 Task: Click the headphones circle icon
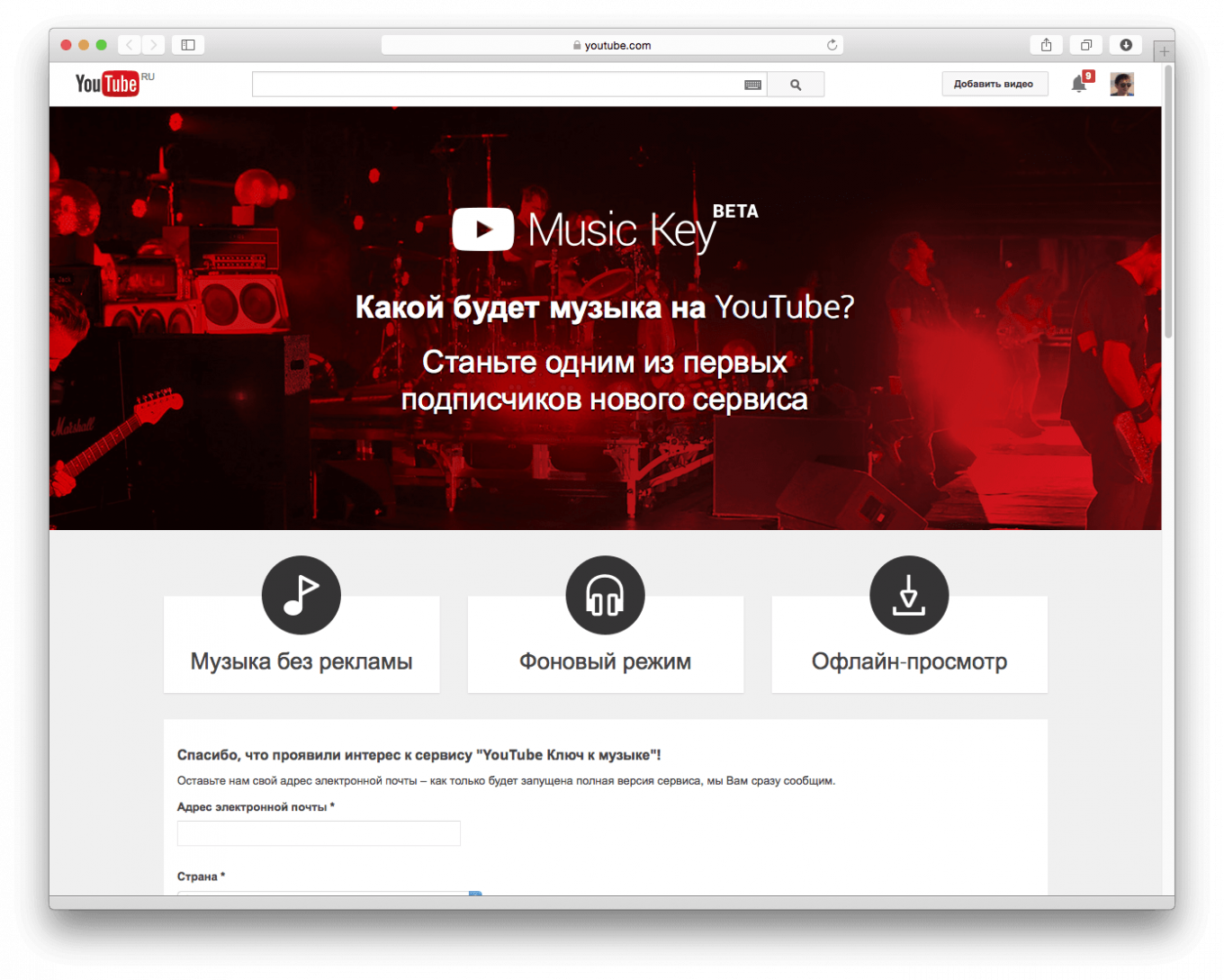pyautogui.click(x=605, y=596)
